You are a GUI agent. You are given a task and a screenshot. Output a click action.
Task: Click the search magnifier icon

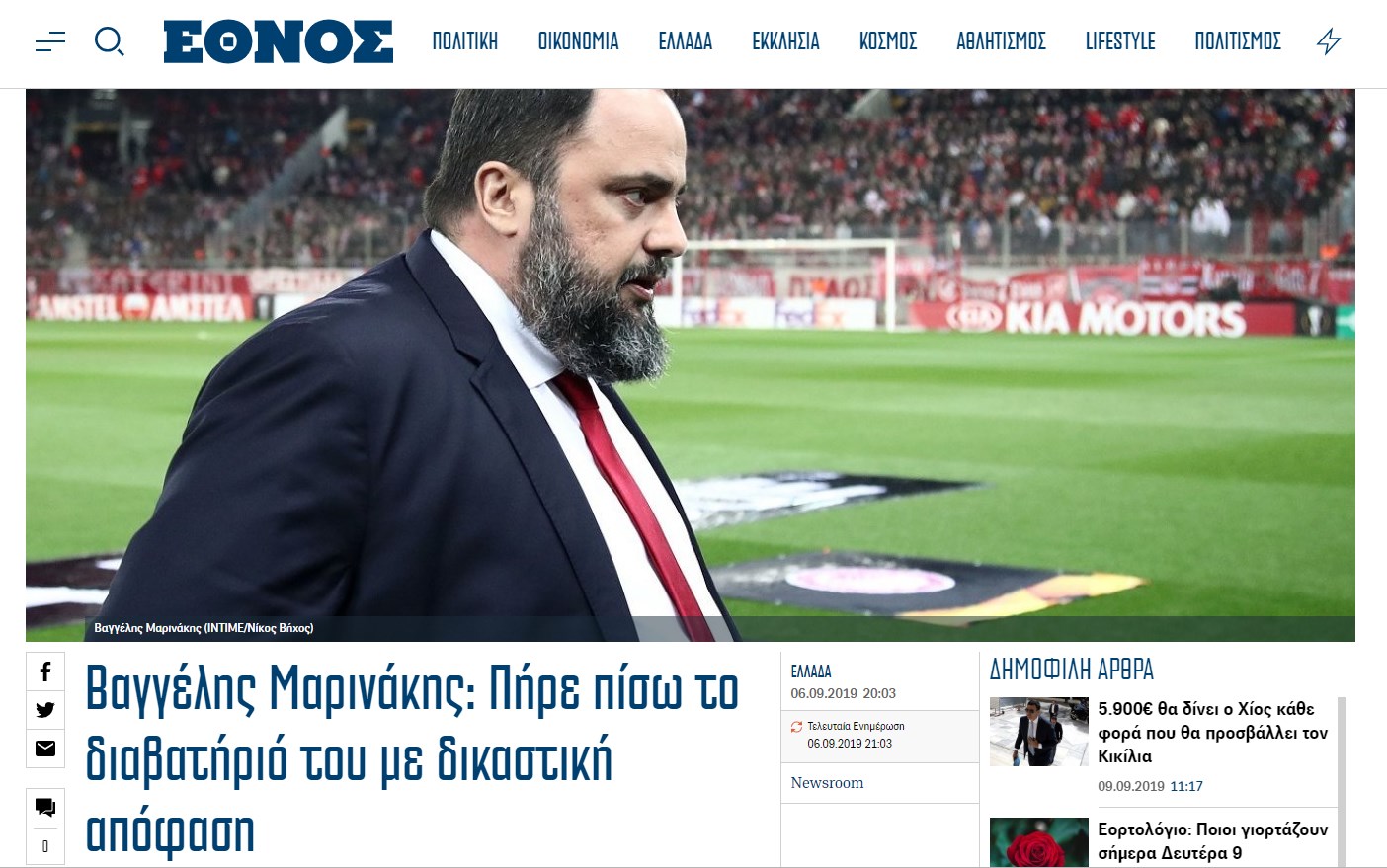click(x=109, y=41)
